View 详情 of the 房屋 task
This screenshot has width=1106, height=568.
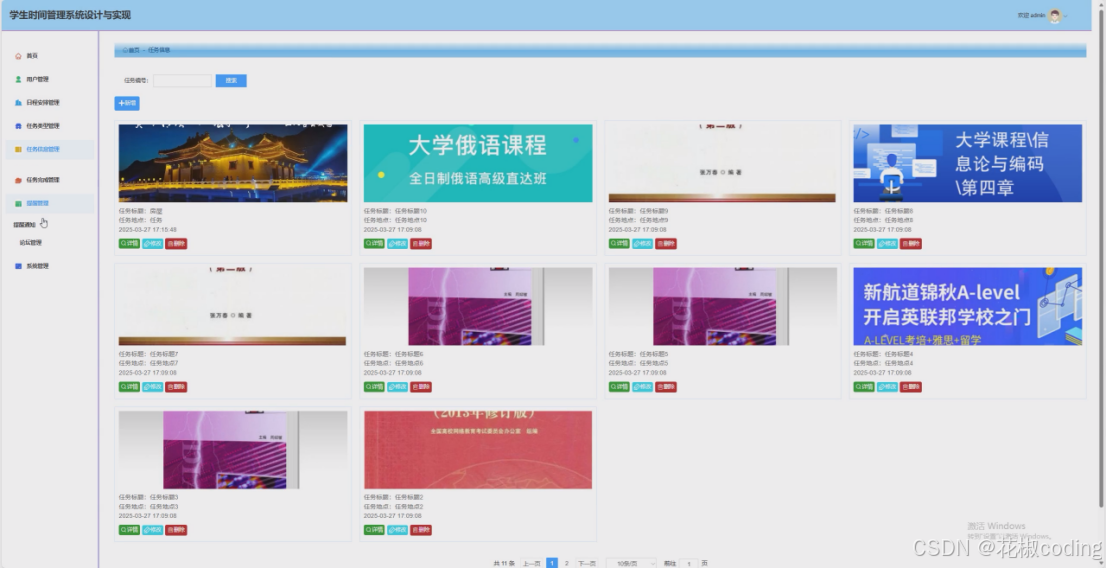click(x=129, y=243)
